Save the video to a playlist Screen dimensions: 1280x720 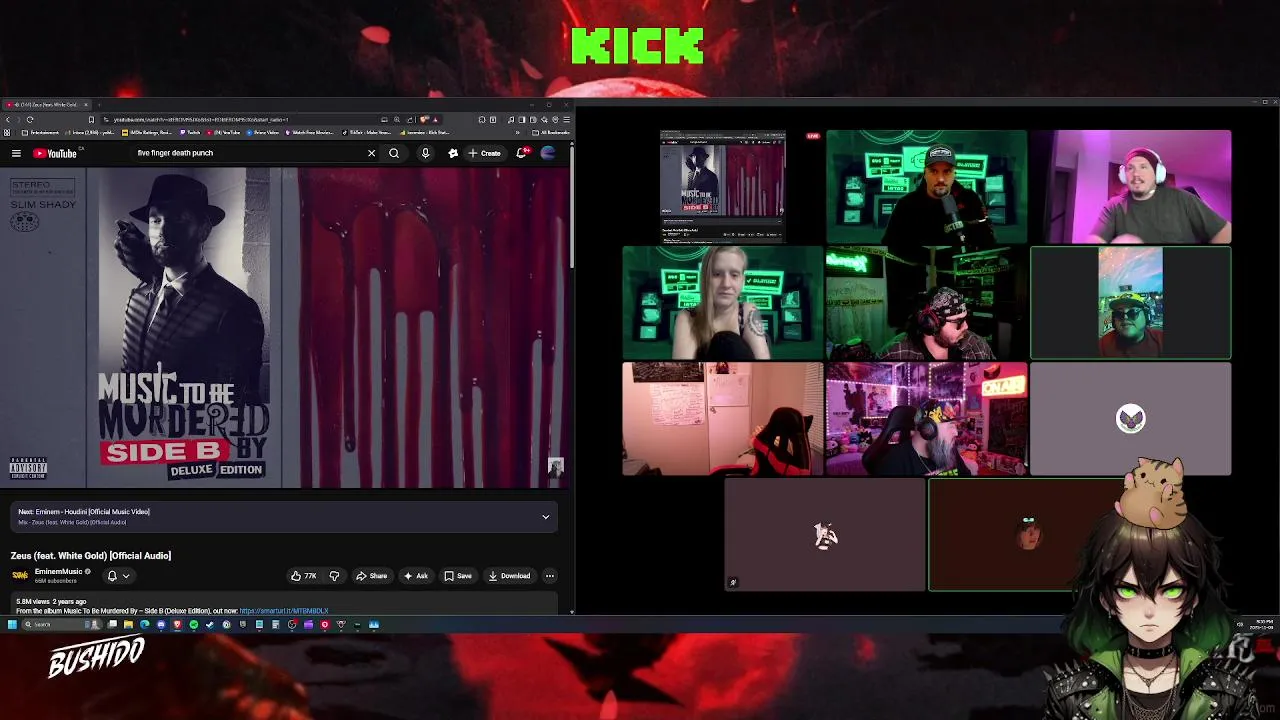(x=458, y=576)
